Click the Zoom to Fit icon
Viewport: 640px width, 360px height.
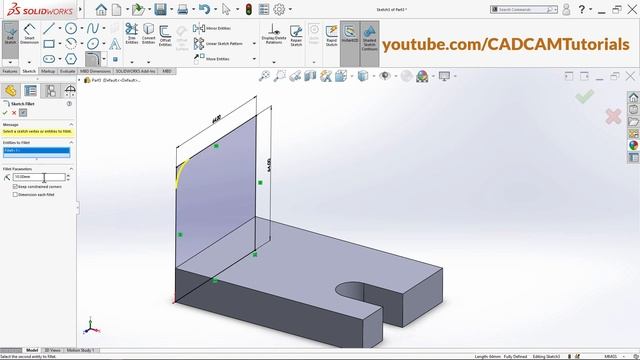pos(264,76)
